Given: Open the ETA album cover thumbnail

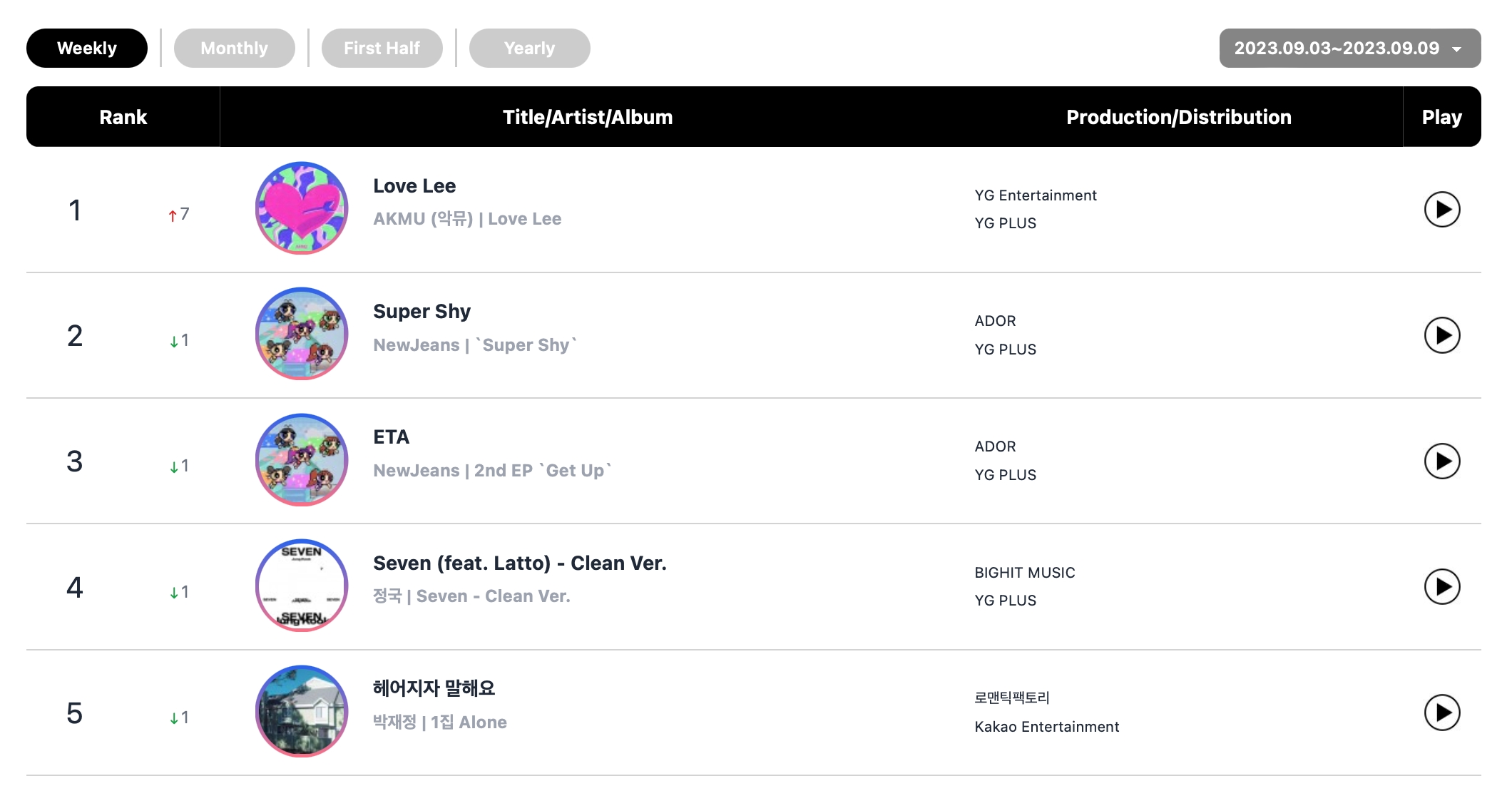Looking at the screenshot, I should point(302,460).
